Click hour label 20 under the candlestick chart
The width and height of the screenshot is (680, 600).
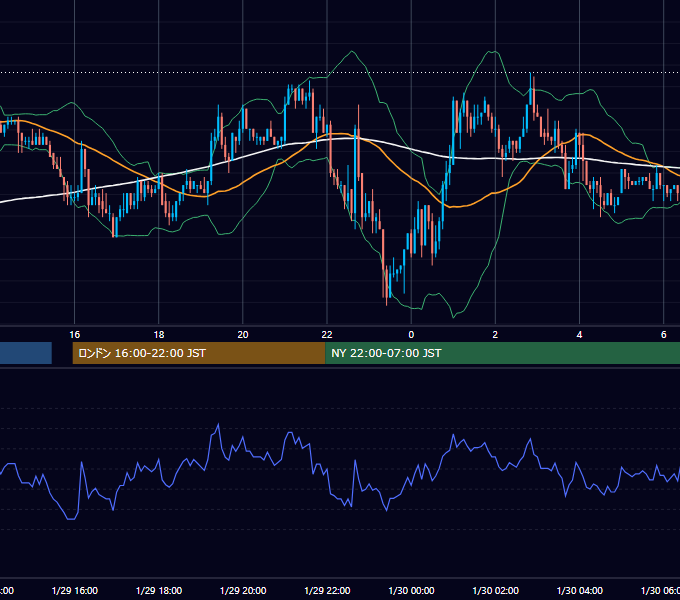[243, 335]
